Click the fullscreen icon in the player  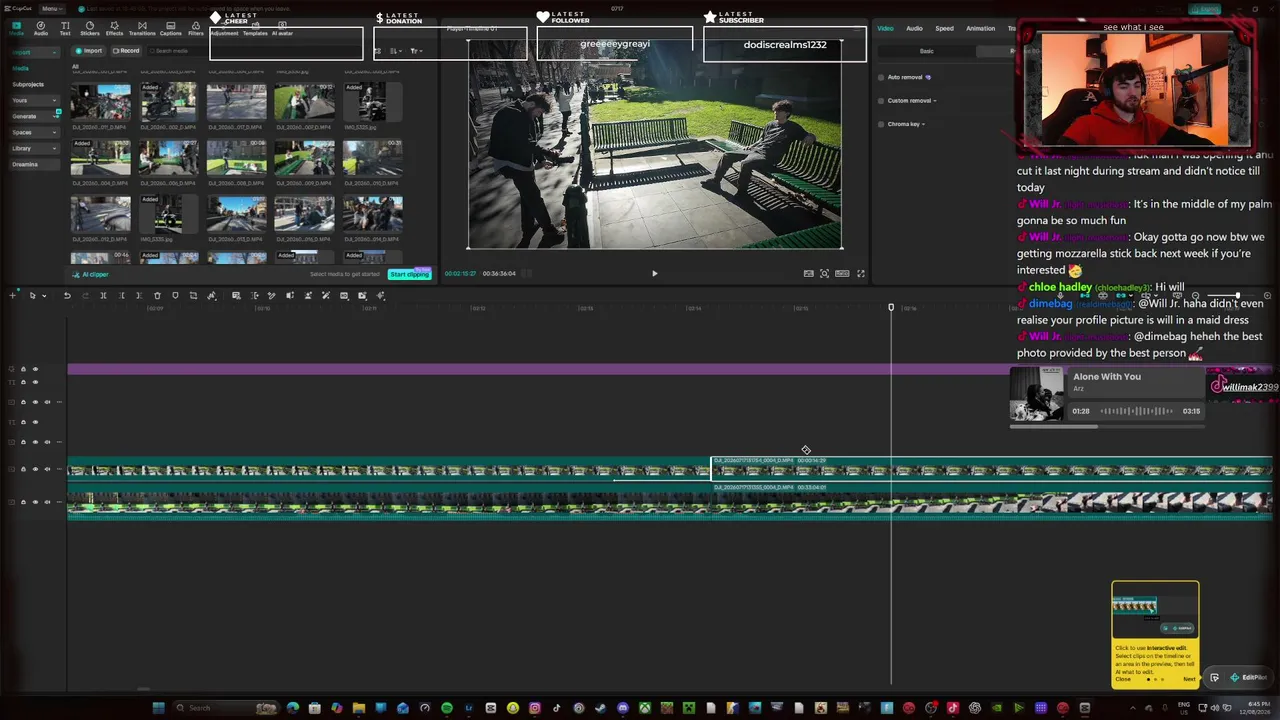[860, 273]
